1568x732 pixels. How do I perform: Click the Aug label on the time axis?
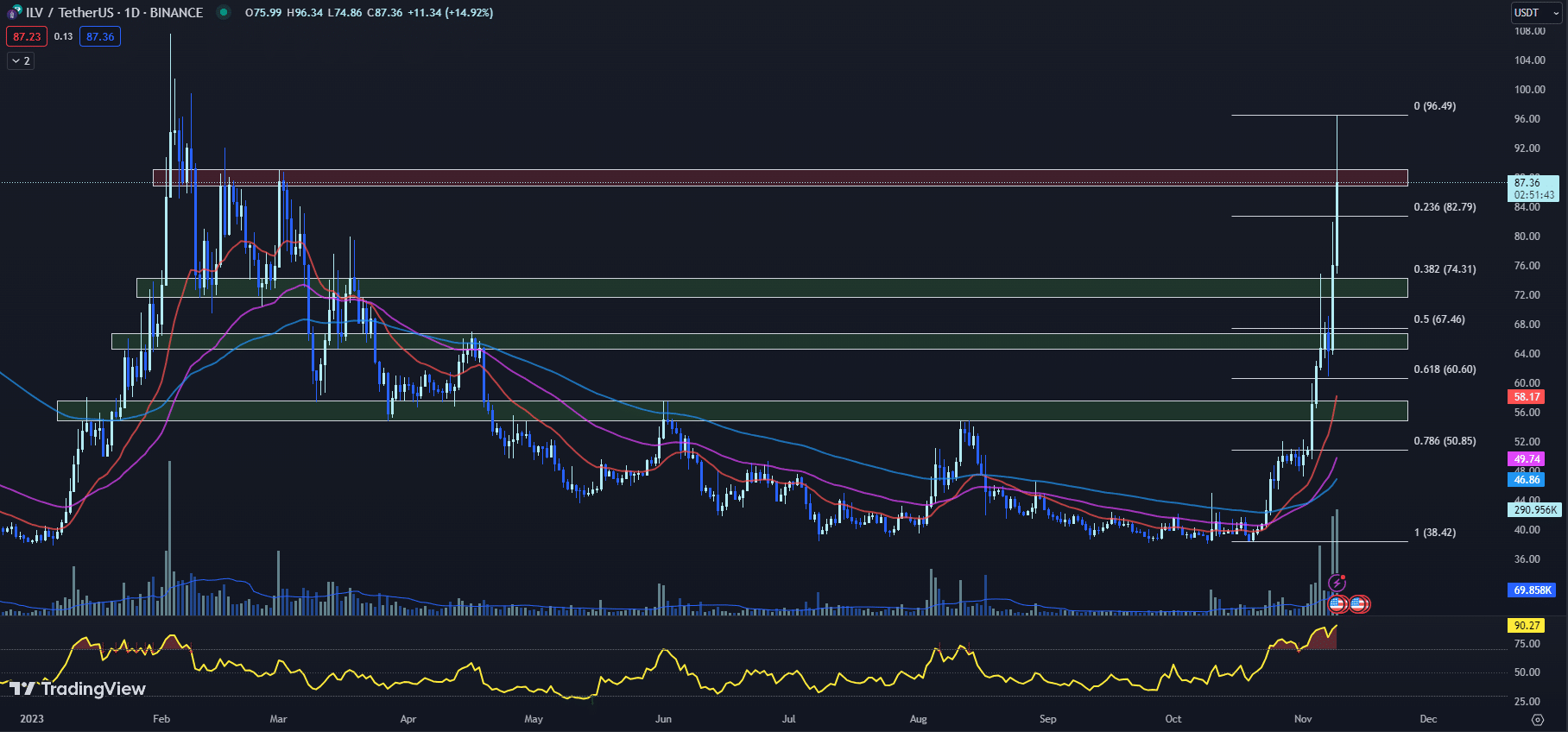click(918, 719)
